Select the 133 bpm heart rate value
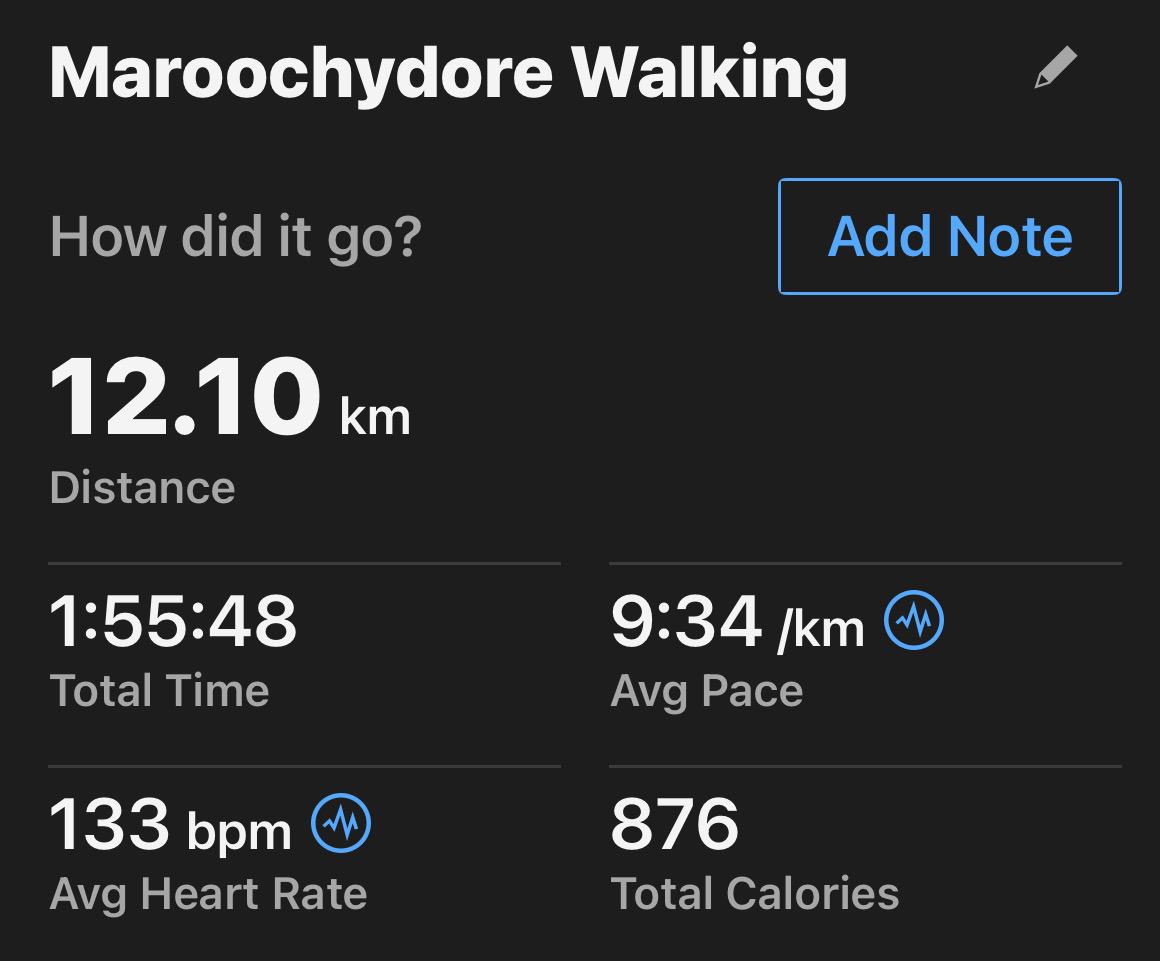Viewport: 1160px width, 961px height. tap(170, 826)
